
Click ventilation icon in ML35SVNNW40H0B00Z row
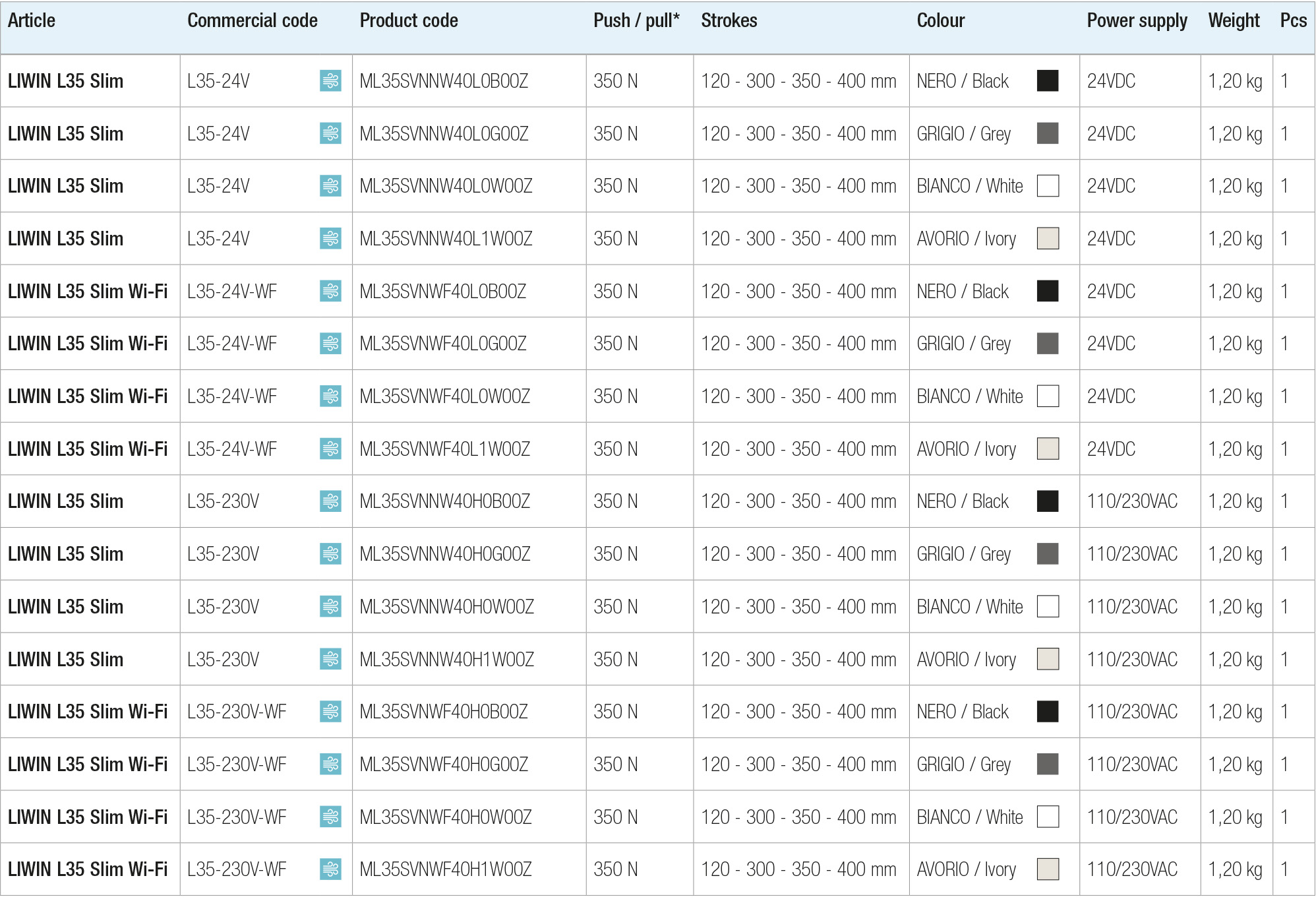pos(330,501)
